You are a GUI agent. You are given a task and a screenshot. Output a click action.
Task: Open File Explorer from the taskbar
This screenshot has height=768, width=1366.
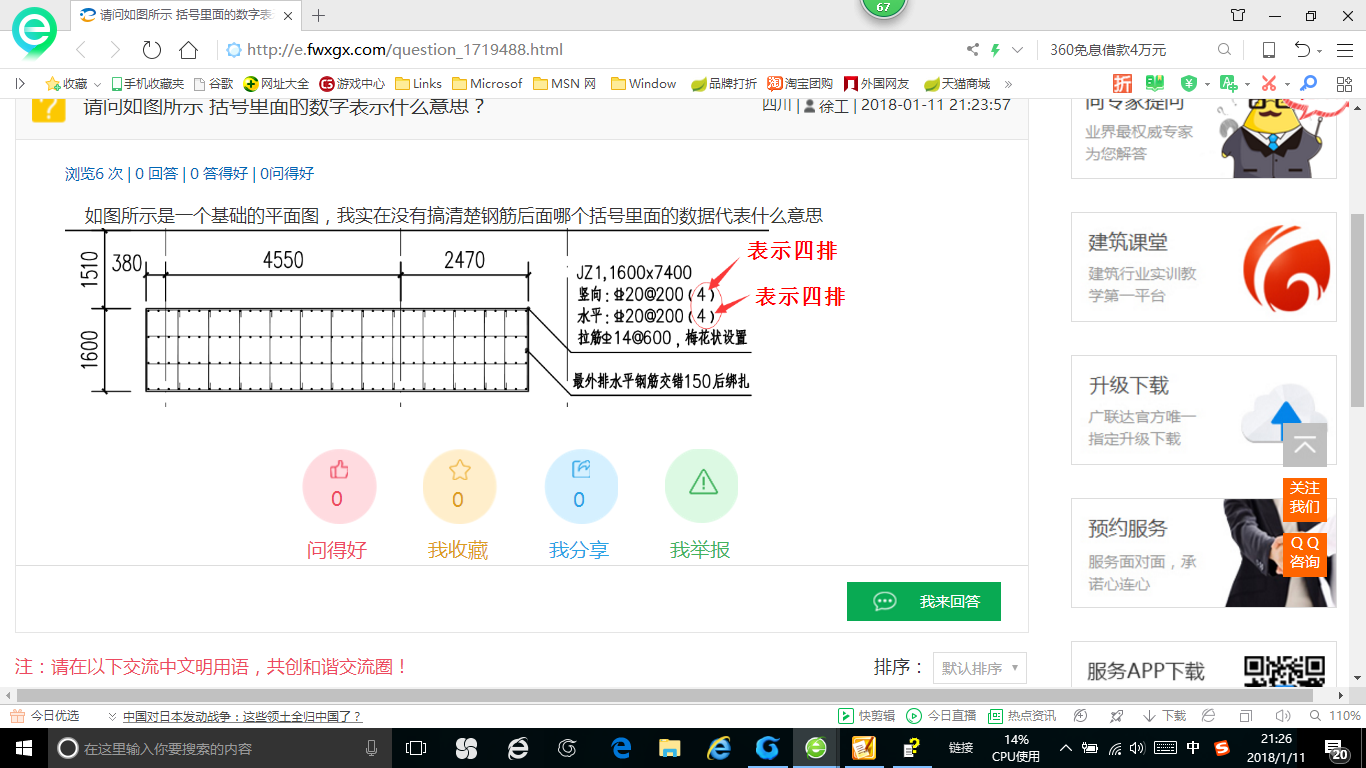tap(669, 748)
